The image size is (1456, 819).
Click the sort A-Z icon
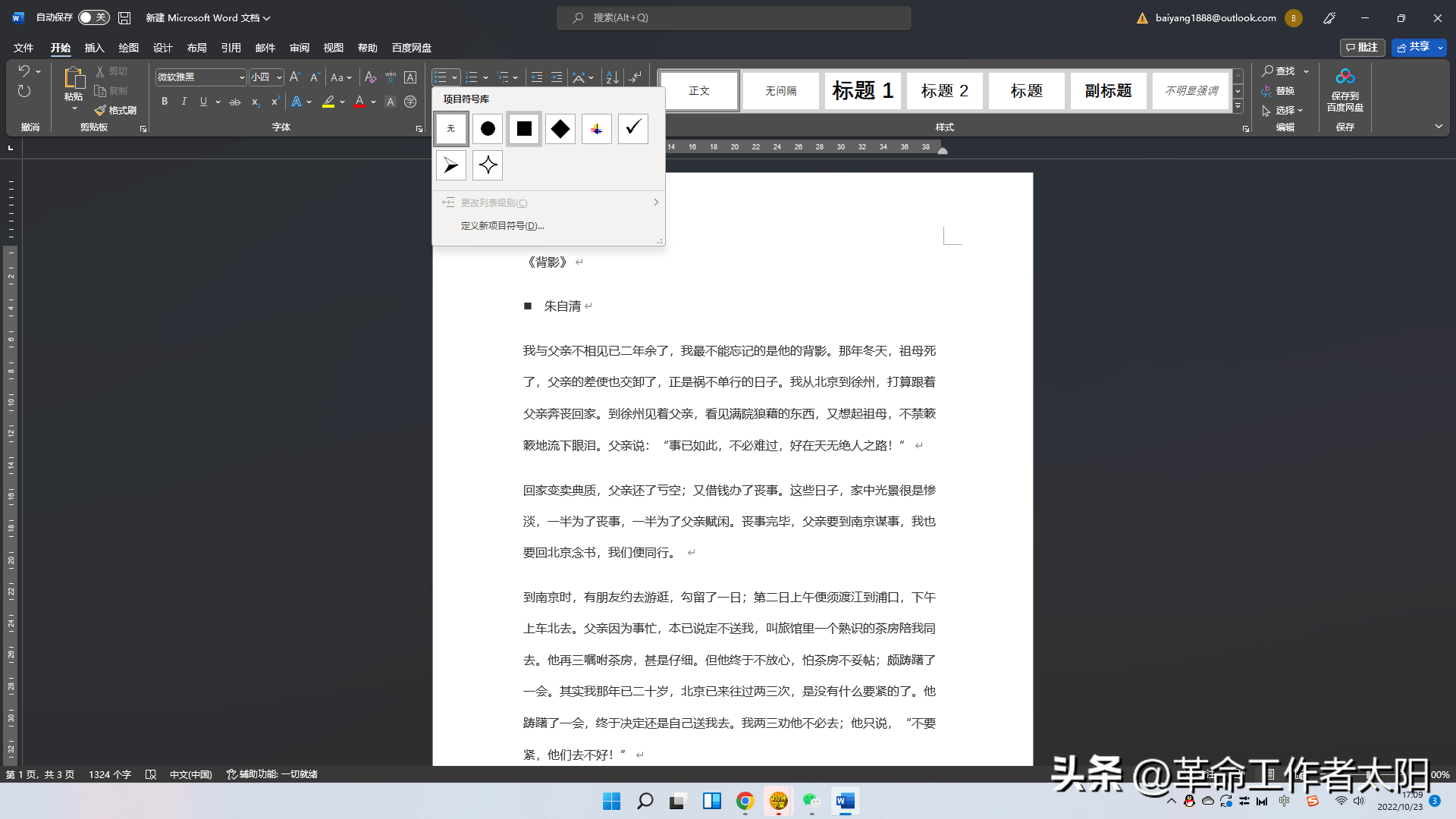(613, 77)
